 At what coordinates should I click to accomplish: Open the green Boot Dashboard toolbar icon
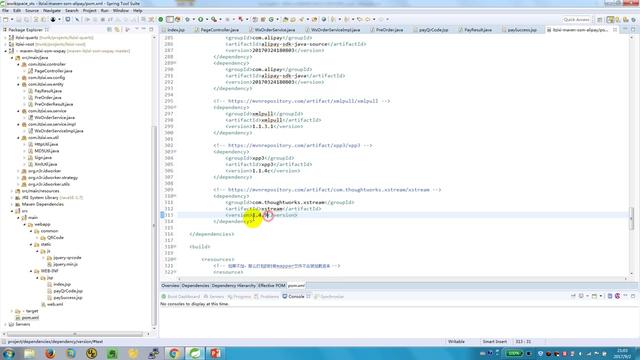click(x=161, y=19)
